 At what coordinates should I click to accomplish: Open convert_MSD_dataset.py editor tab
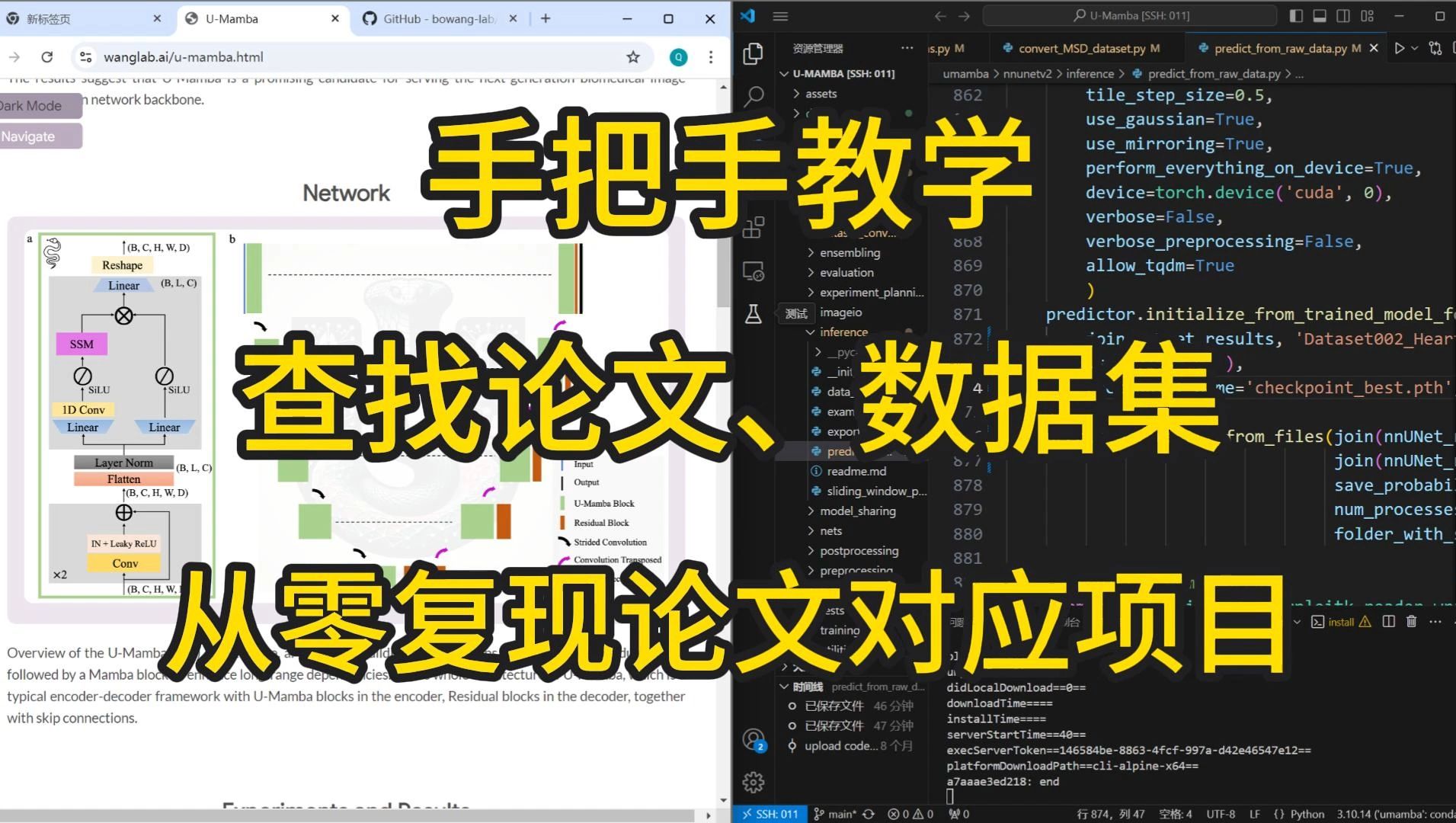click(1082, 48)
